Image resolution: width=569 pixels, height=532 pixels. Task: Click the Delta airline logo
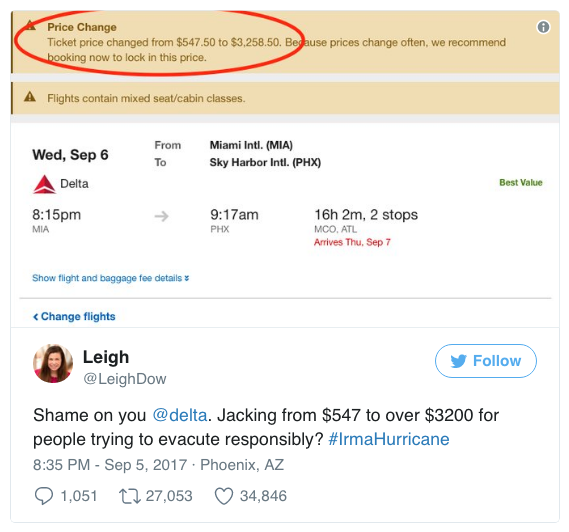coord(44,184)
